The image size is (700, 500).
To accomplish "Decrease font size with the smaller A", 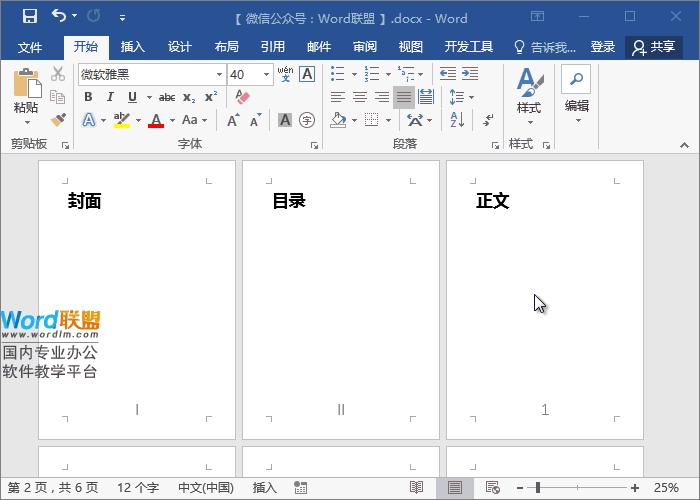I will point(255,120).
